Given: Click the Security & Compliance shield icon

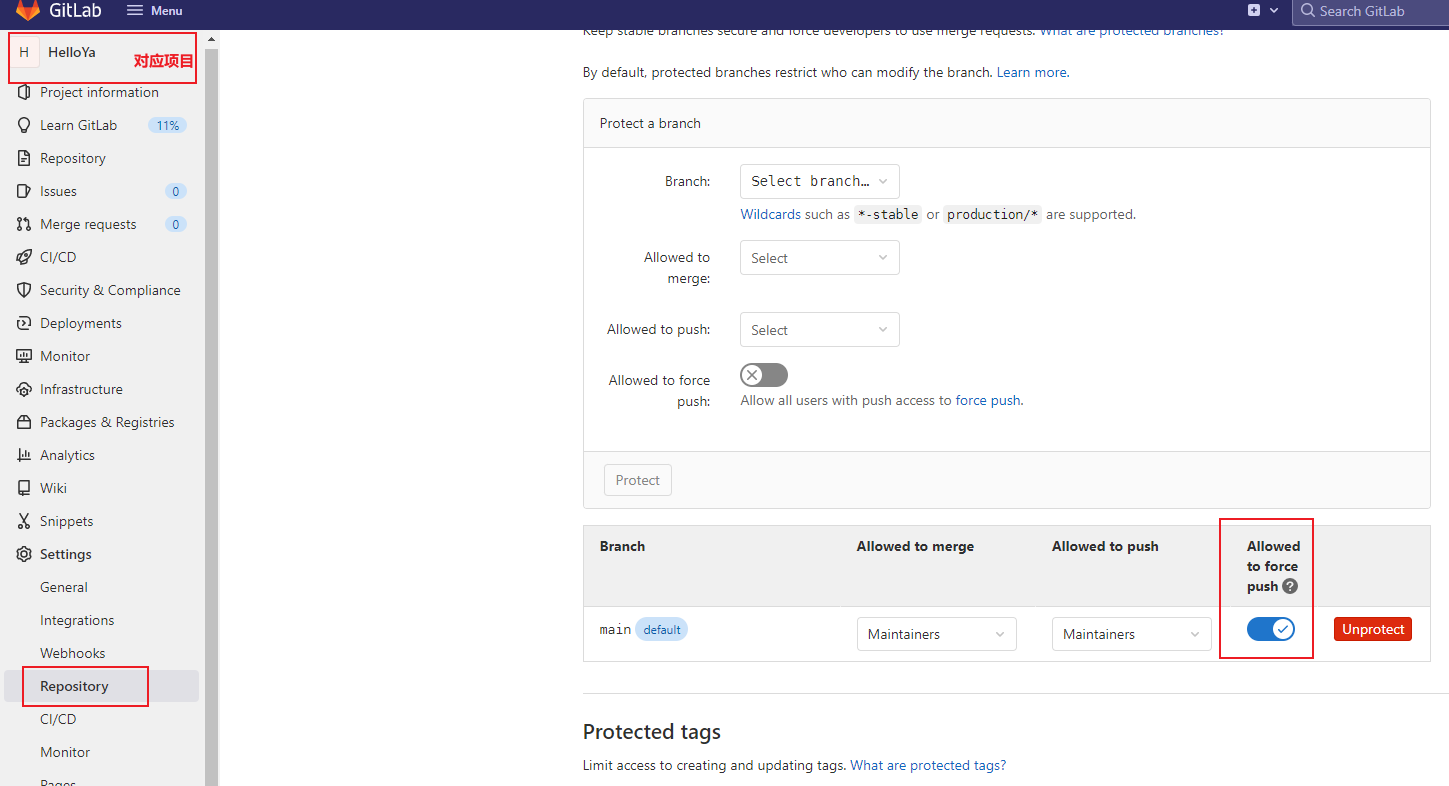Looking at the screenshot, I should 24,290.
